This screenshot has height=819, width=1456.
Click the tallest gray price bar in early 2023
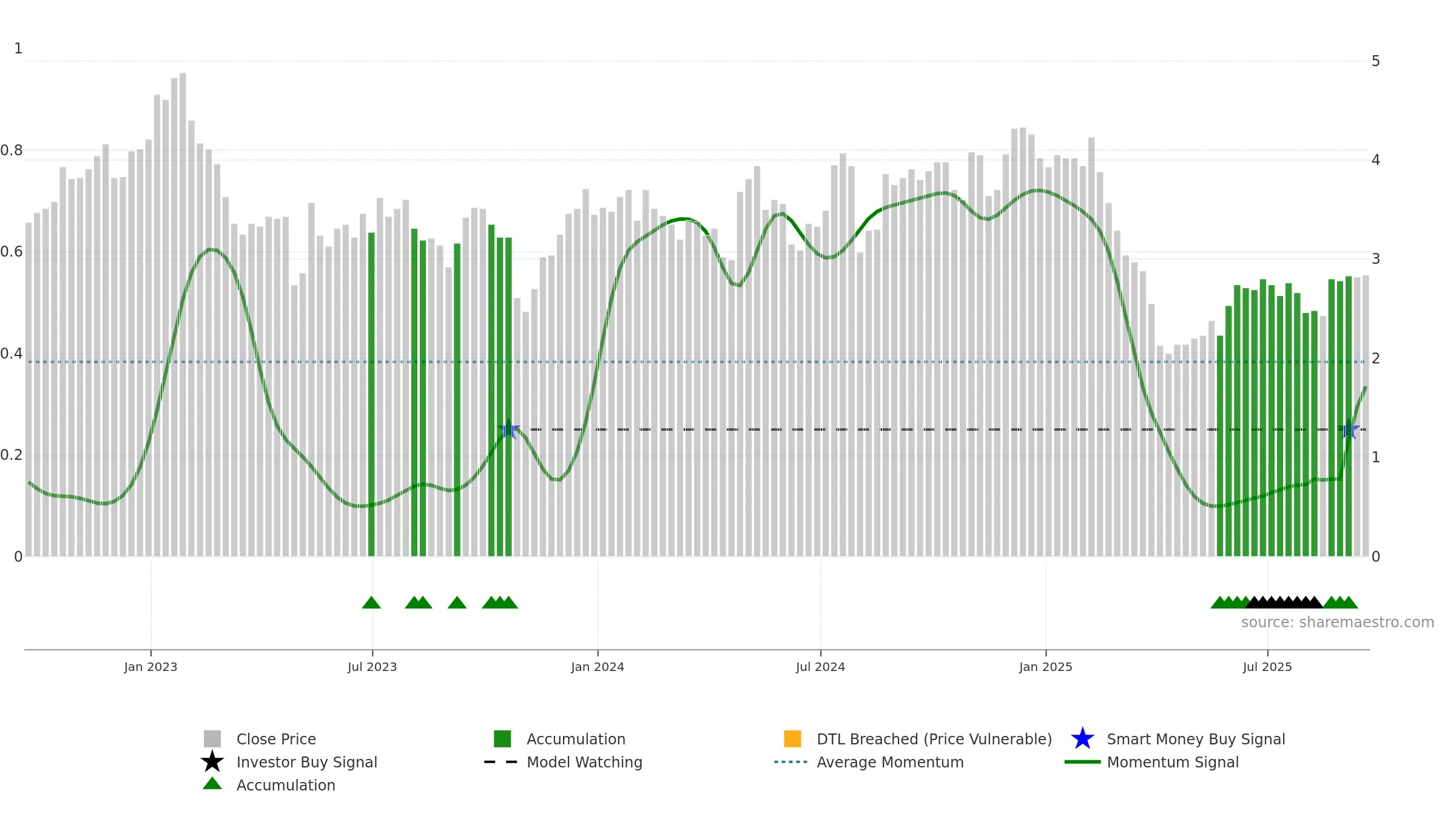183,303
